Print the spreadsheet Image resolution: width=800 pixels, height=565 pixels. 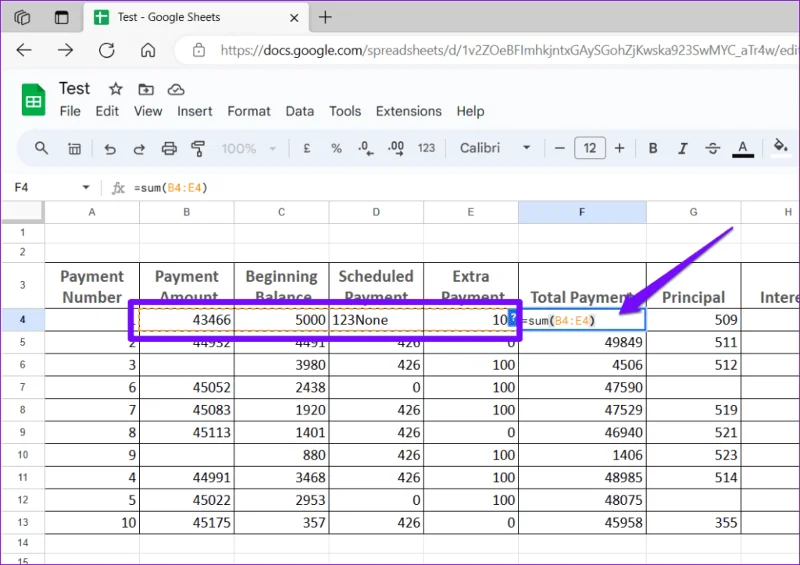(x=169, y=149)
